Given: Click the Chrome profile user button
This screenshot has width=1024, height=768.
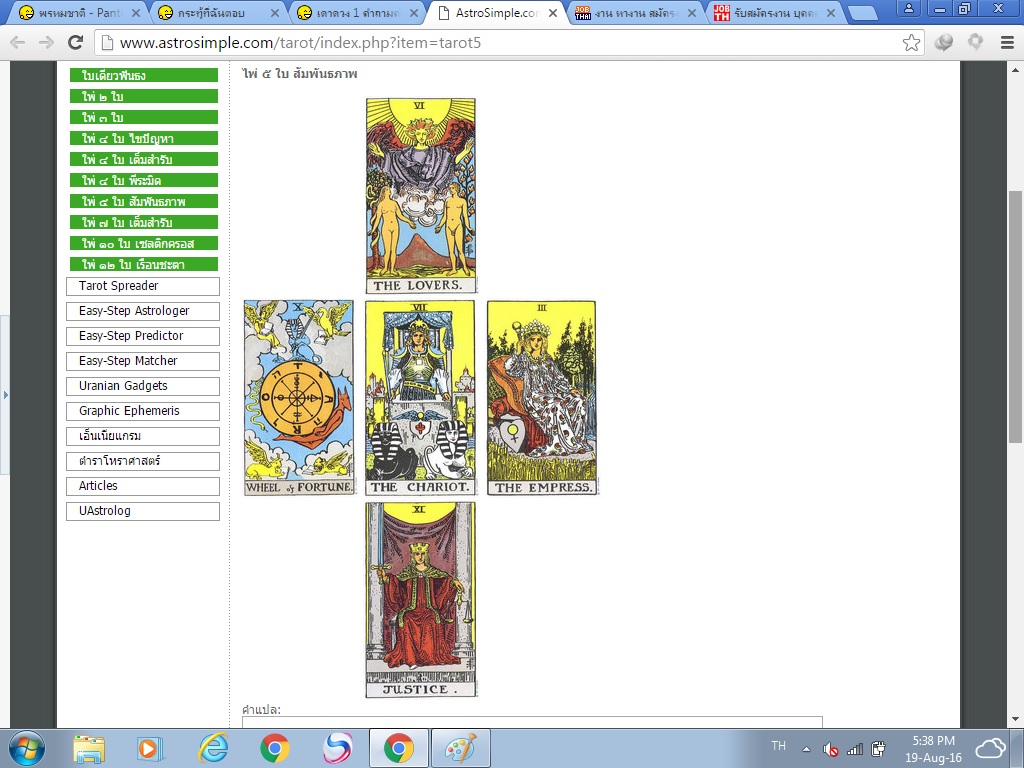Looking at the screenshot, I should 908,8.
